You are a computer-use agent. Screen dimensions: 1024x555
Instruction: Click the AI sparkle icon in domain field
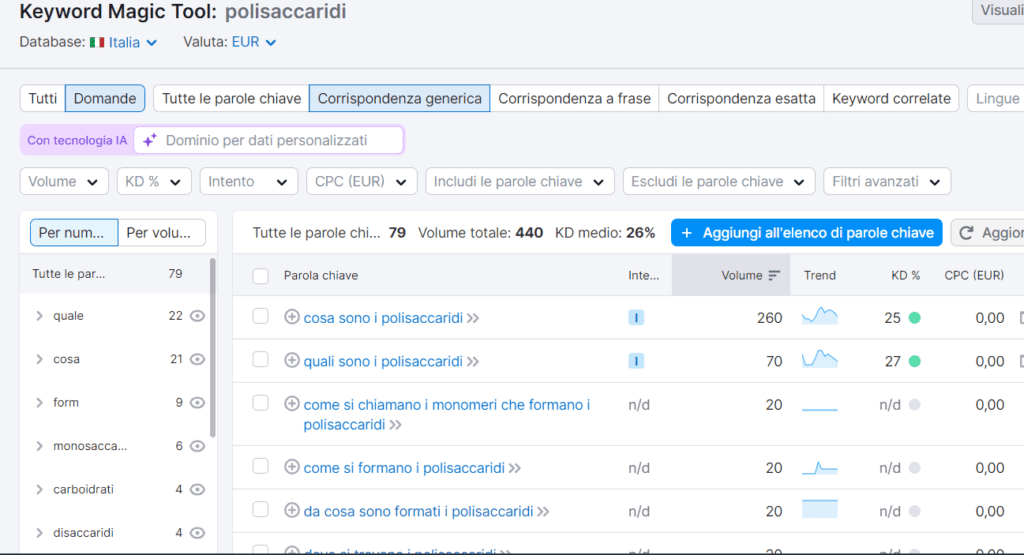click(x=150, y=140)
